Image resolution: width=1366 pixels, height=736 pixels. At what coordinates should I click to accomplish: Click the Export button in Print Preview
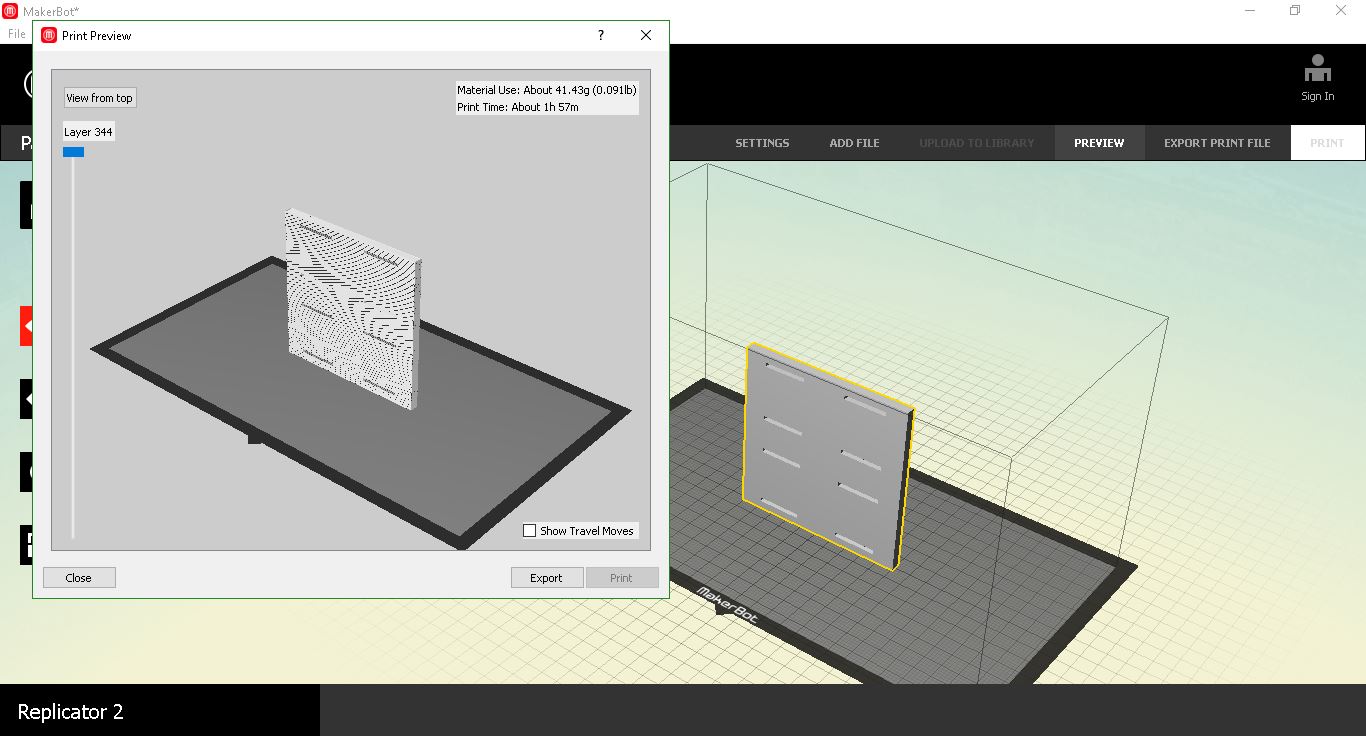[547, 578]
